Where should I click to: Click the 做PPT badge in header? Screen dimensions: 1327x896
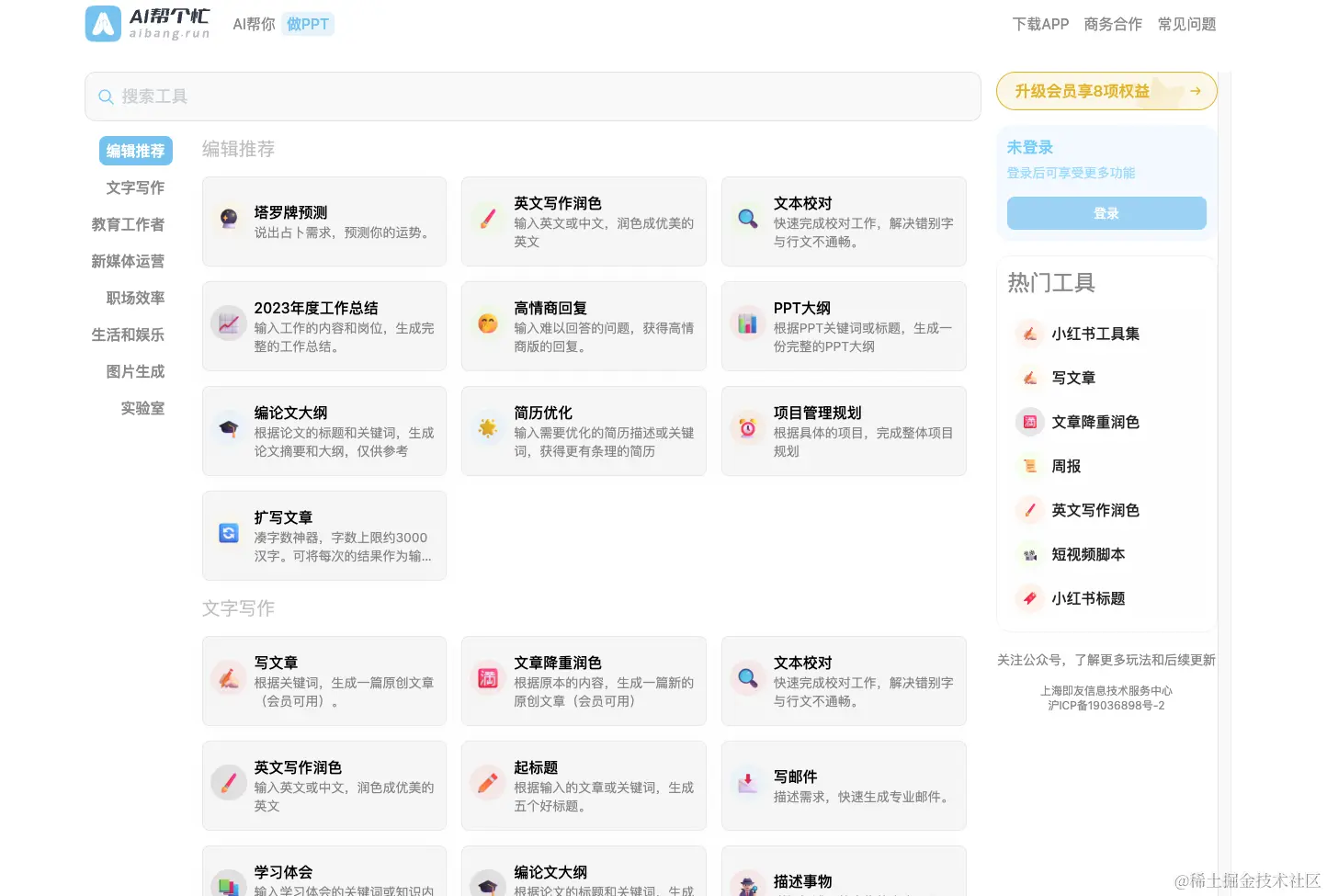click(308, 24)
